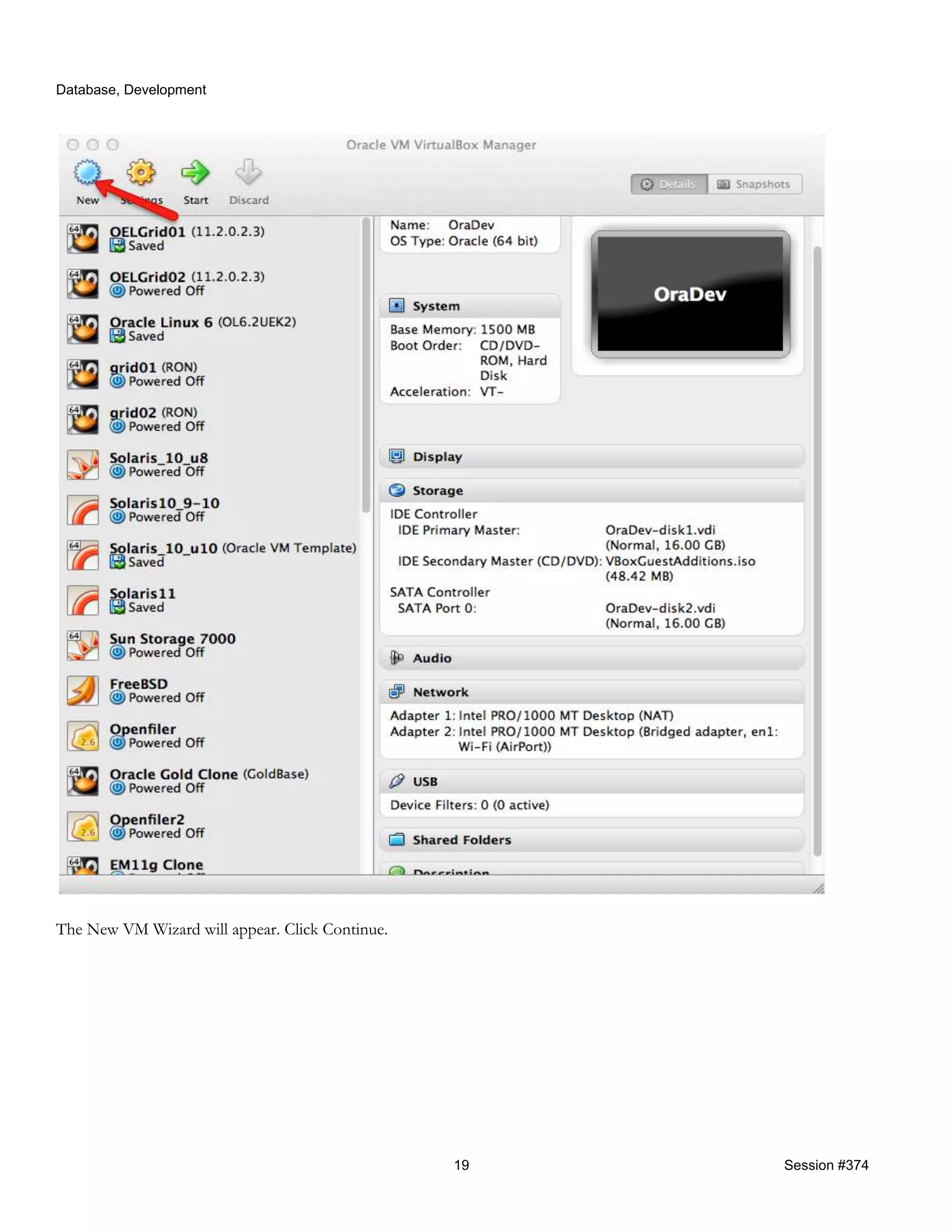Select the Solaris_10_u10 (Oracle VM Template) name

click(233, 548)
